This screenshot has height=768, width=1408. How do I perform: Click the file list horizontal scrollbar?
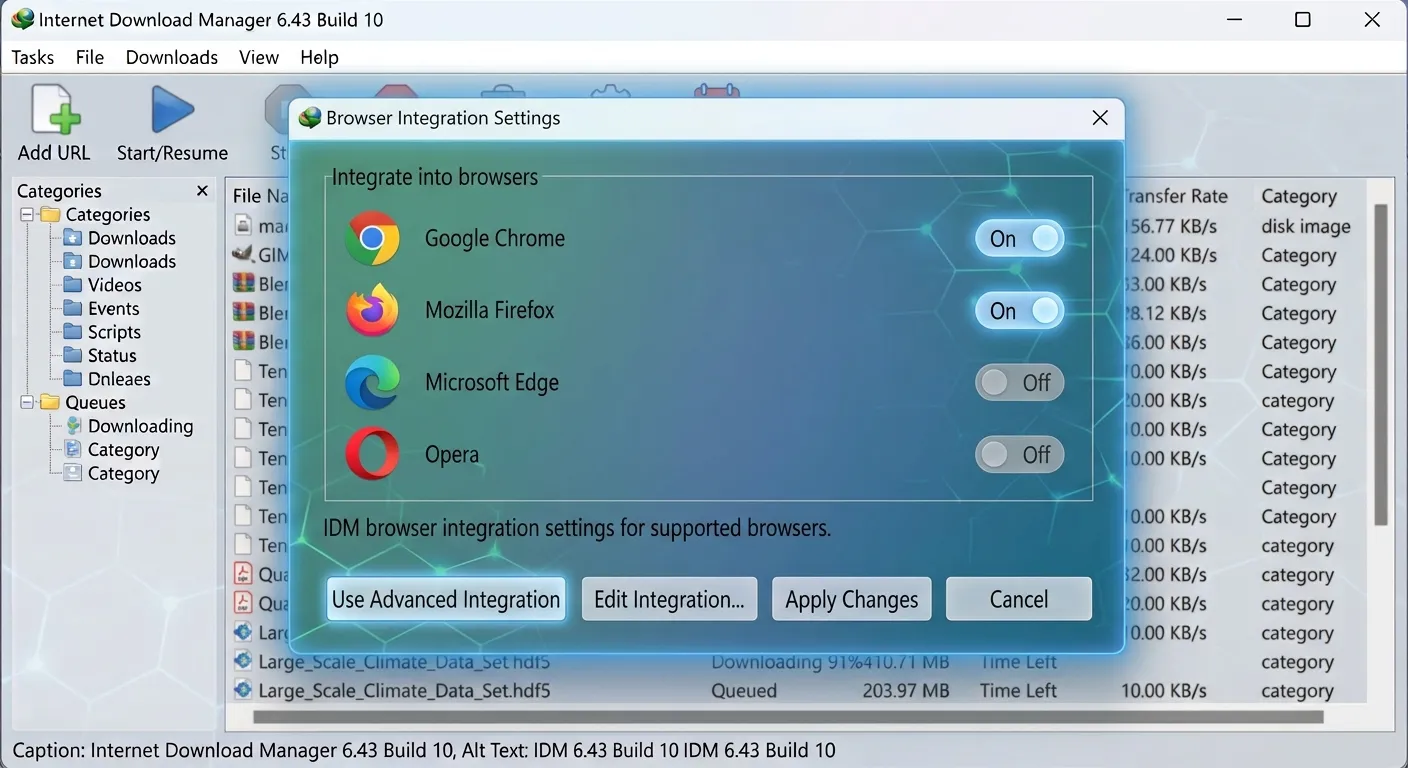[788, 717]
